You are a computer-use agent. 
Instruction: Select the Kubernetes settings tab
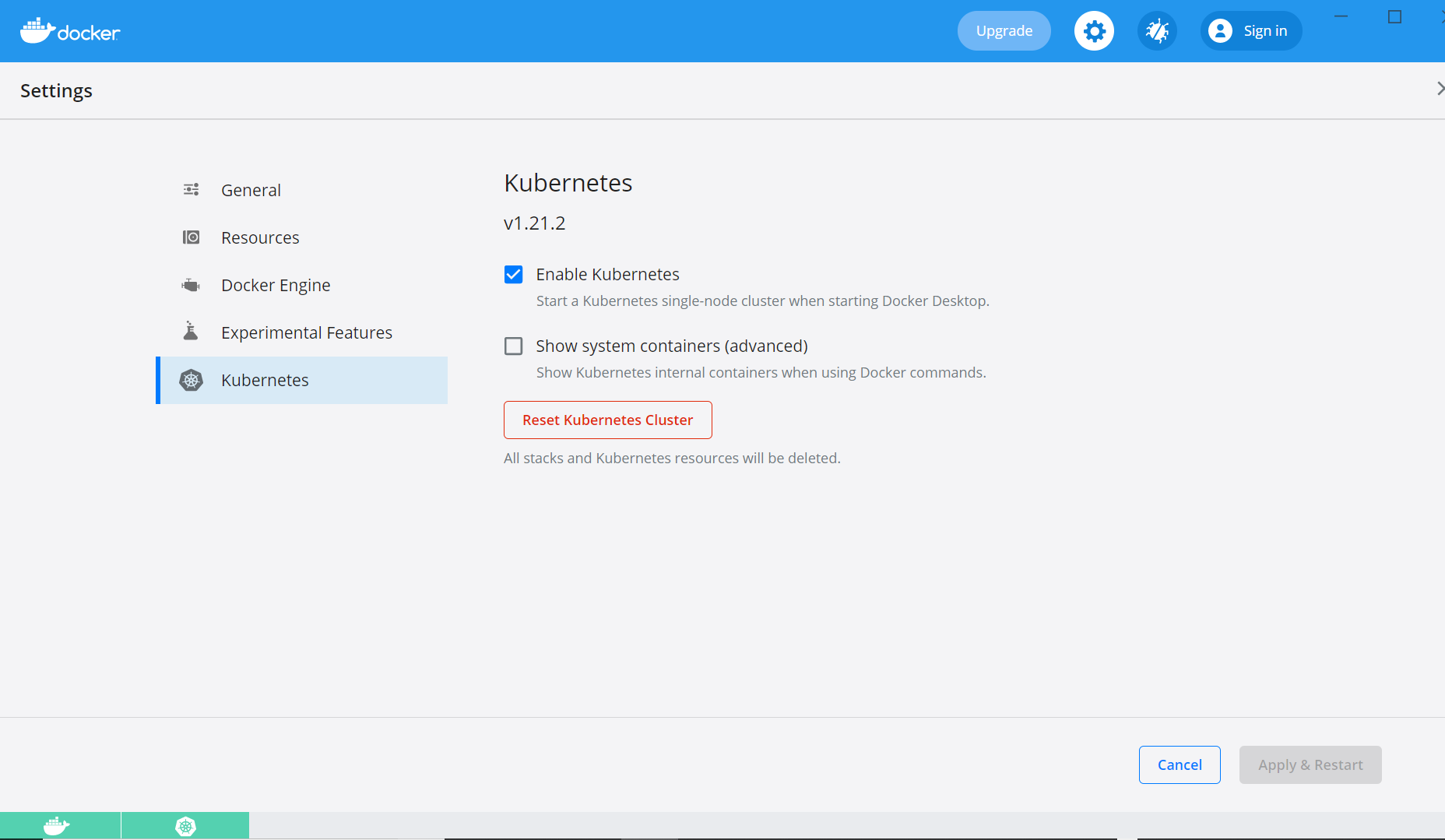(302, 380)
